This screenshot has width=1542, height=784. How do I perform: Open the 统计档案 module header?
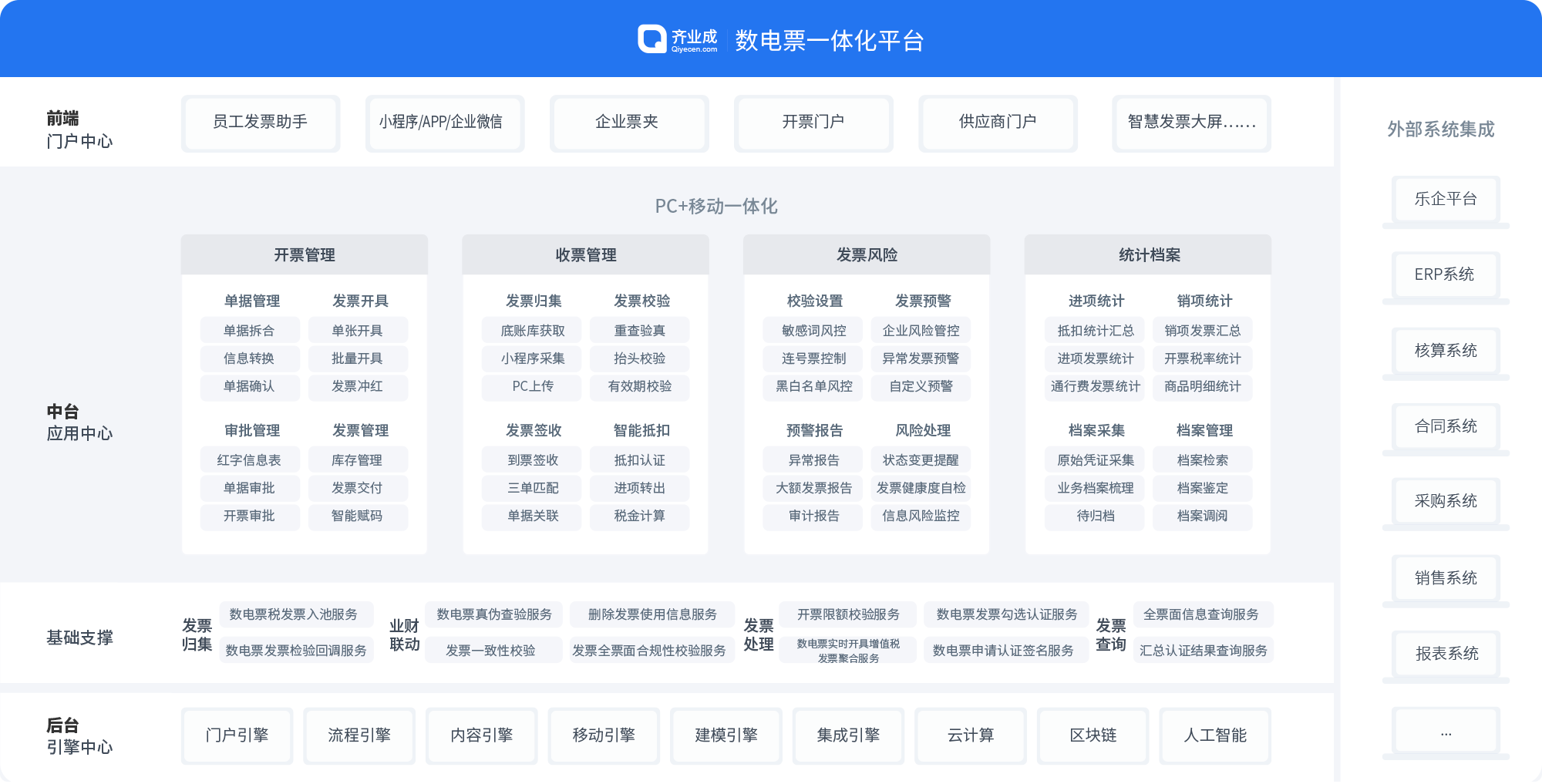1148,255
